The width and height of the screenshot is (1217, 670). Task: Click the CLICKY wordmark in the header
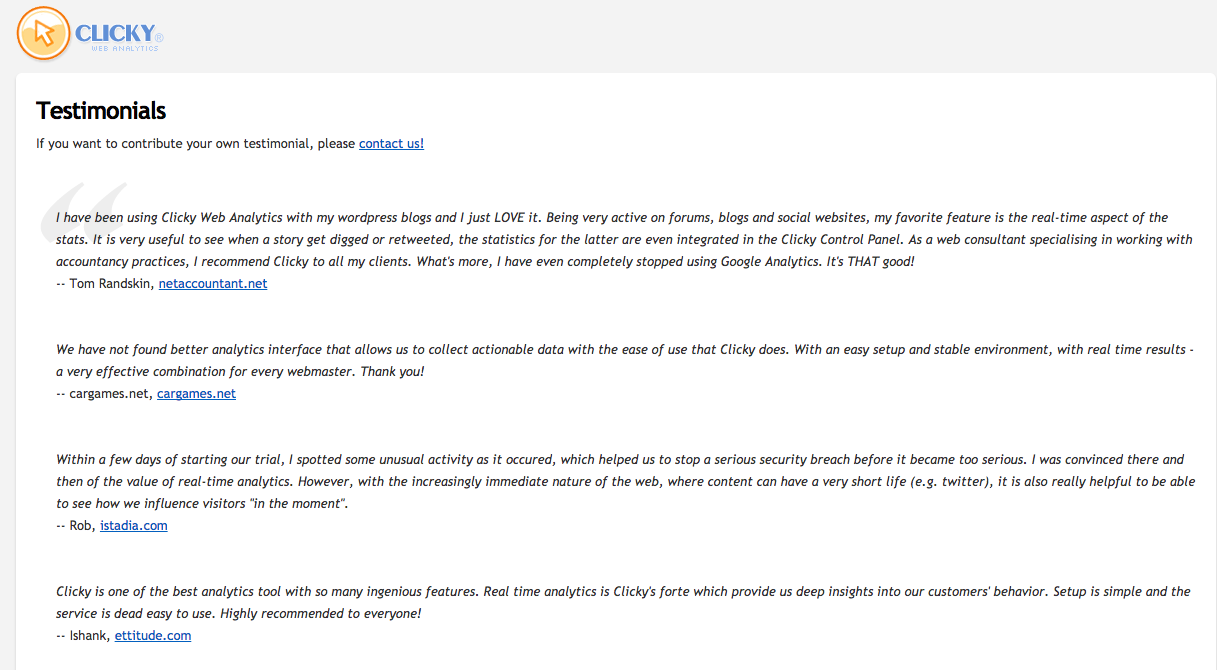point(115,34)
